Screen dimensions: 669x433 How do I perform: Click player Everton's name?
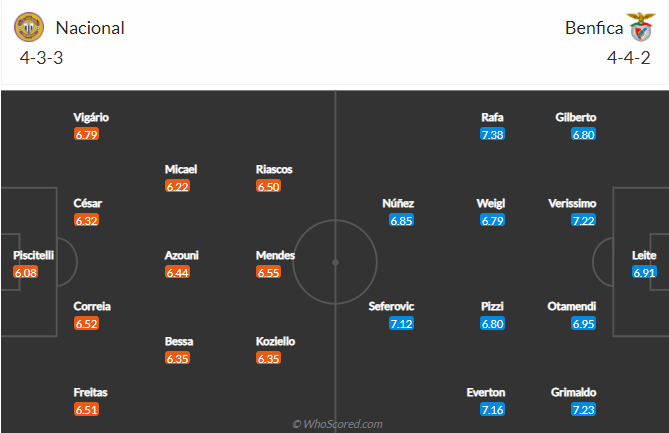pyautogui.click(x=486, y=392)
